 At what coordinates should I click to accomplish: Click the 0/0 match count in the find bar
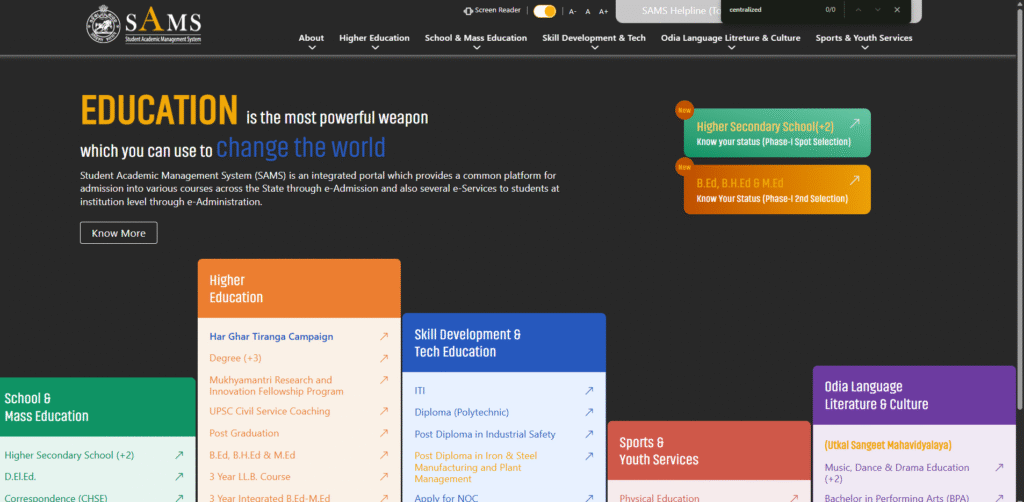[830, 10]
